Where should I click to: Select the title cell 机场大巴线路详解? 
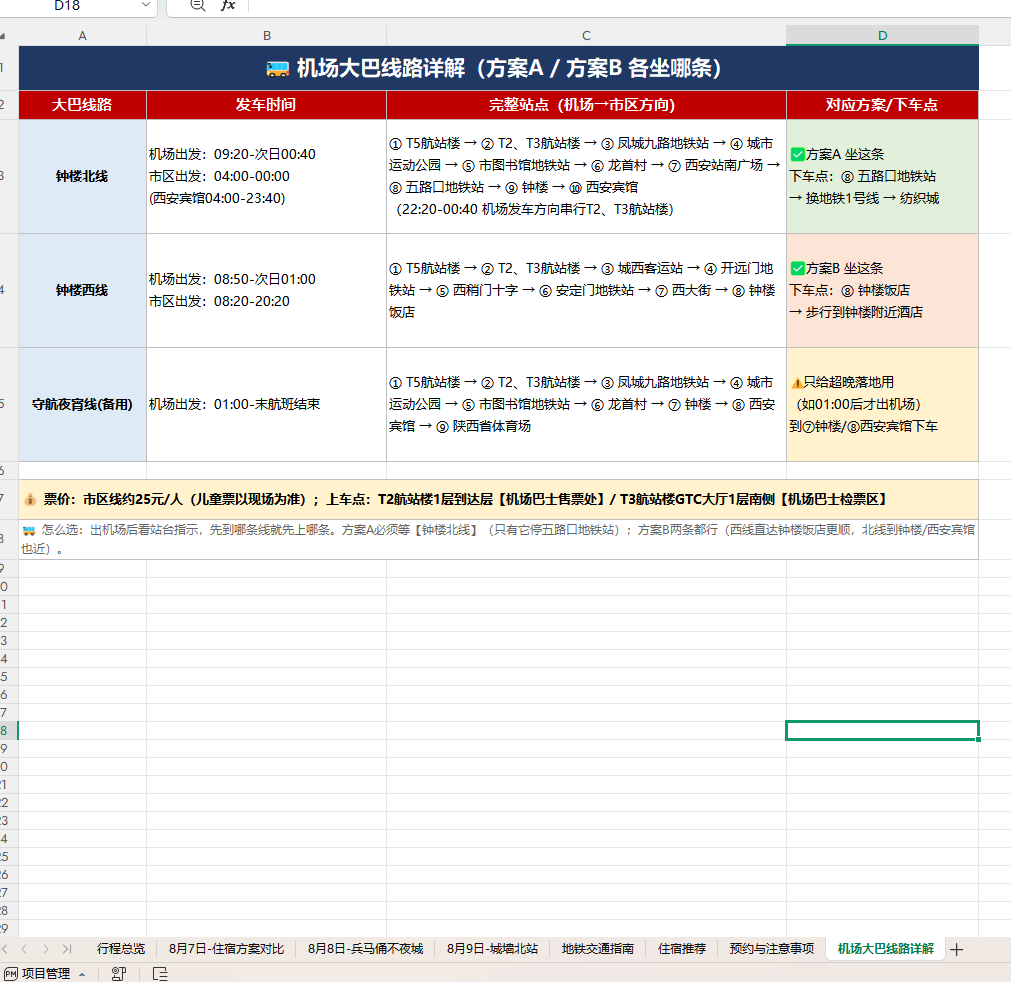[498, 68]
